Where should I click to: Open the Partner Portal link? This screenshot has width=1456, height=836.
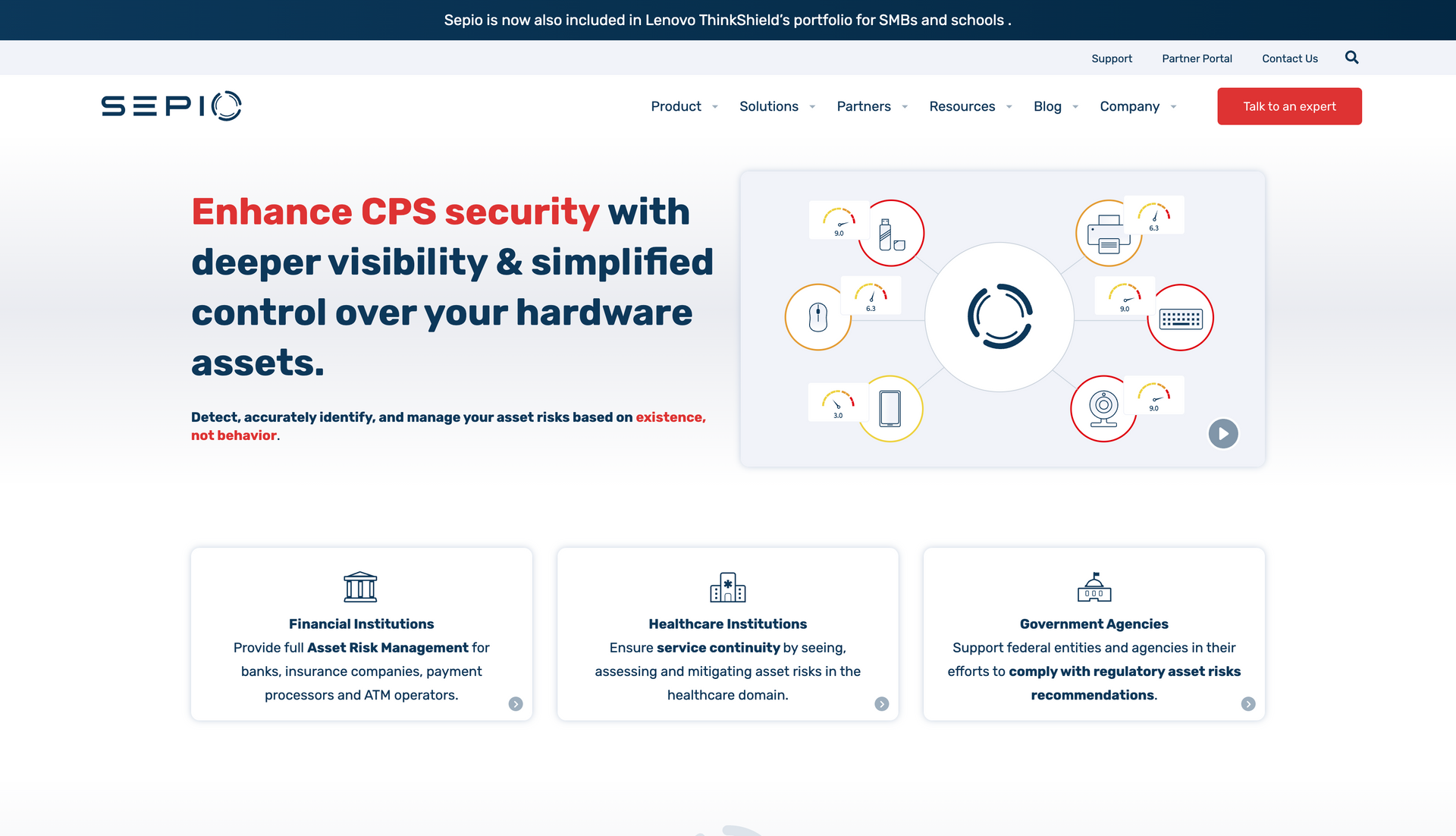[1197, 58]
